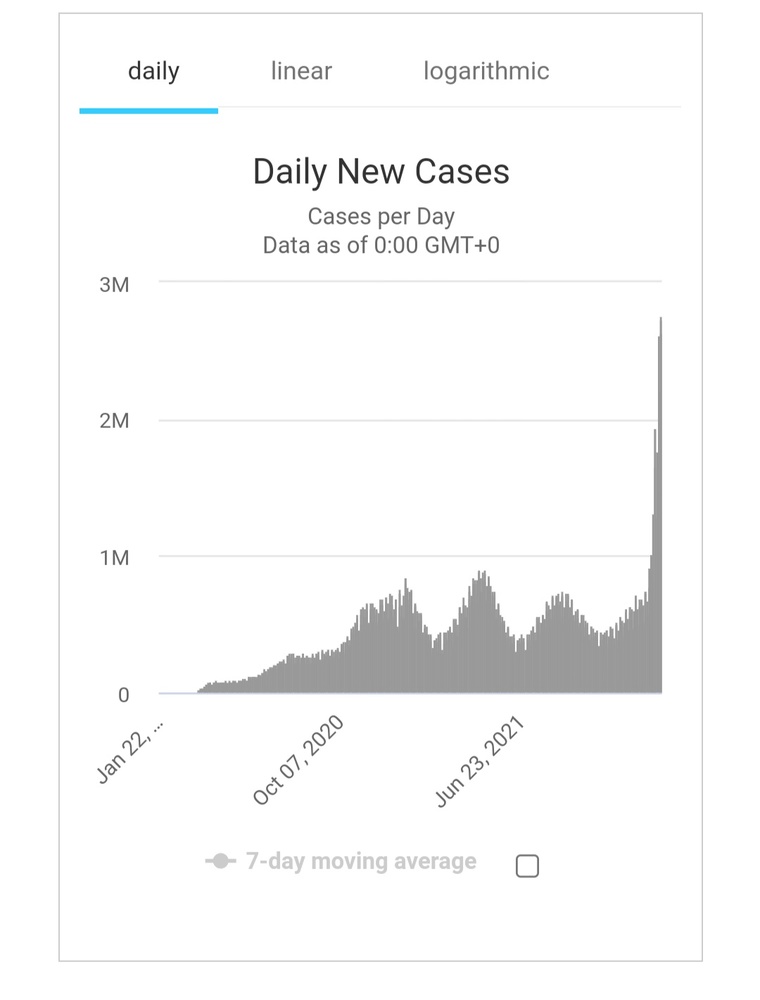760x1000 pixels.
Task: Open the logarithmic view tab
Action: coord(487,70)
